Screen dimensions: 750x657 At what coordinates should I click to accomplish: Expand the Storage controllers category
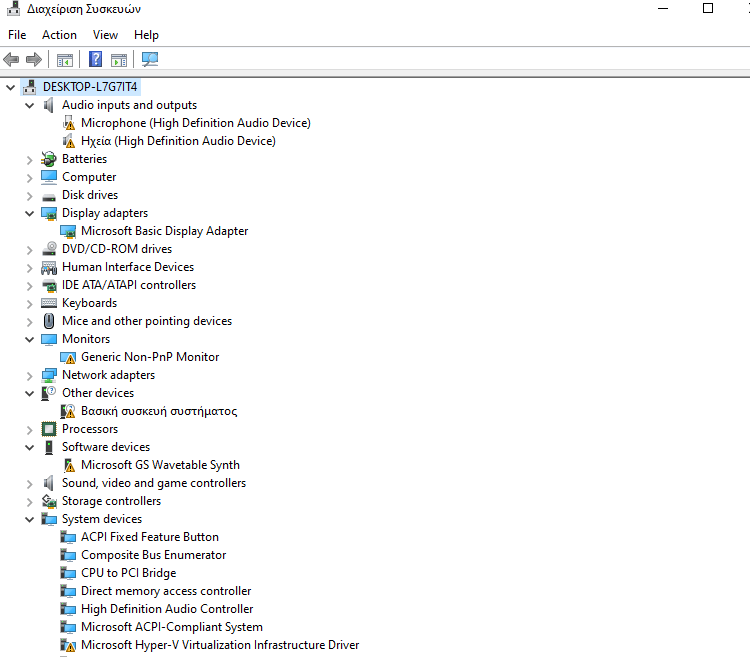tap(30, 502)
